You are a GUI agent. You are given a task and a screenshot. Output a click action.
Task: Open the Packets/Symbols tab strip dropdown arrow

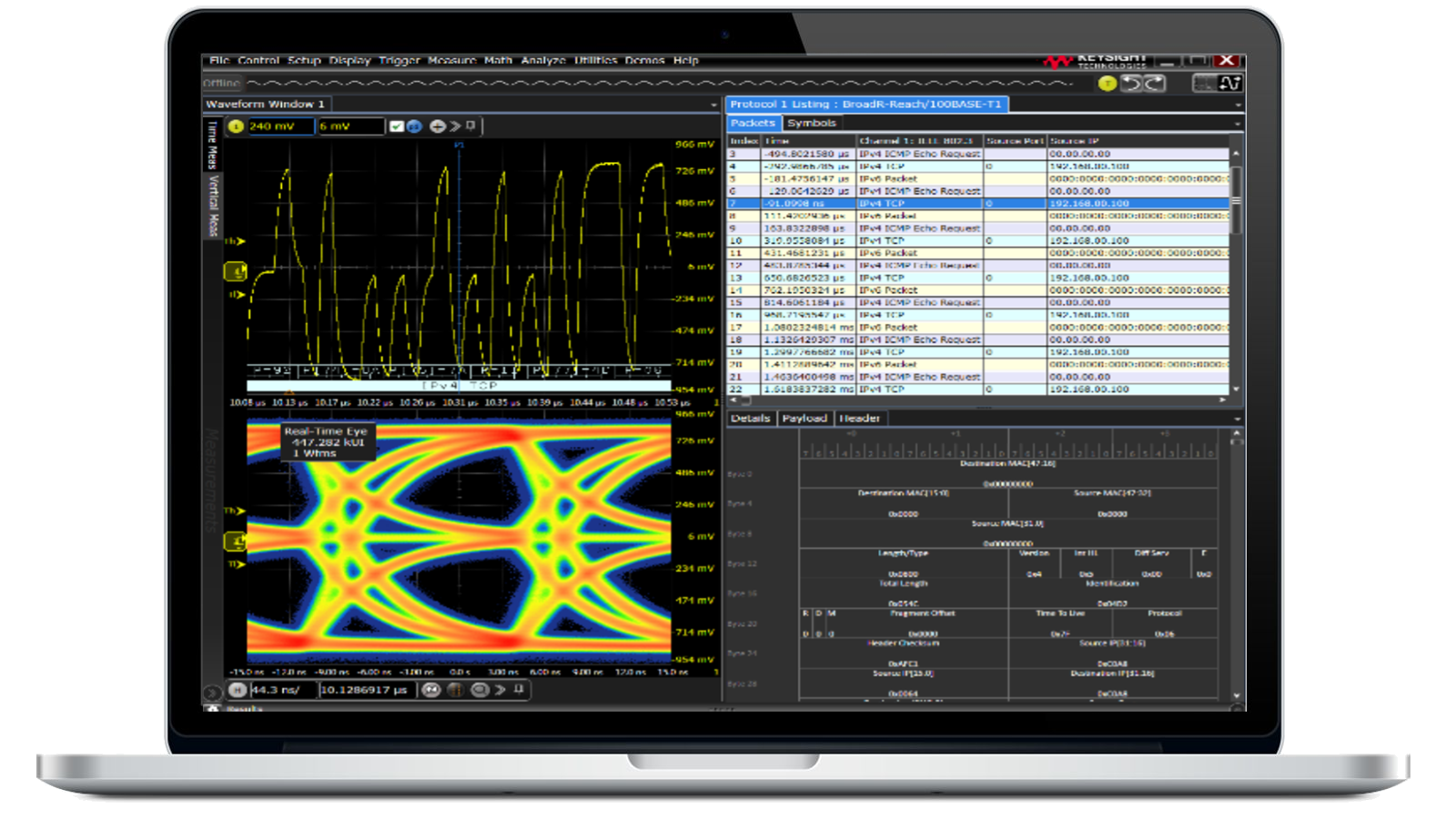point(1238,124)
